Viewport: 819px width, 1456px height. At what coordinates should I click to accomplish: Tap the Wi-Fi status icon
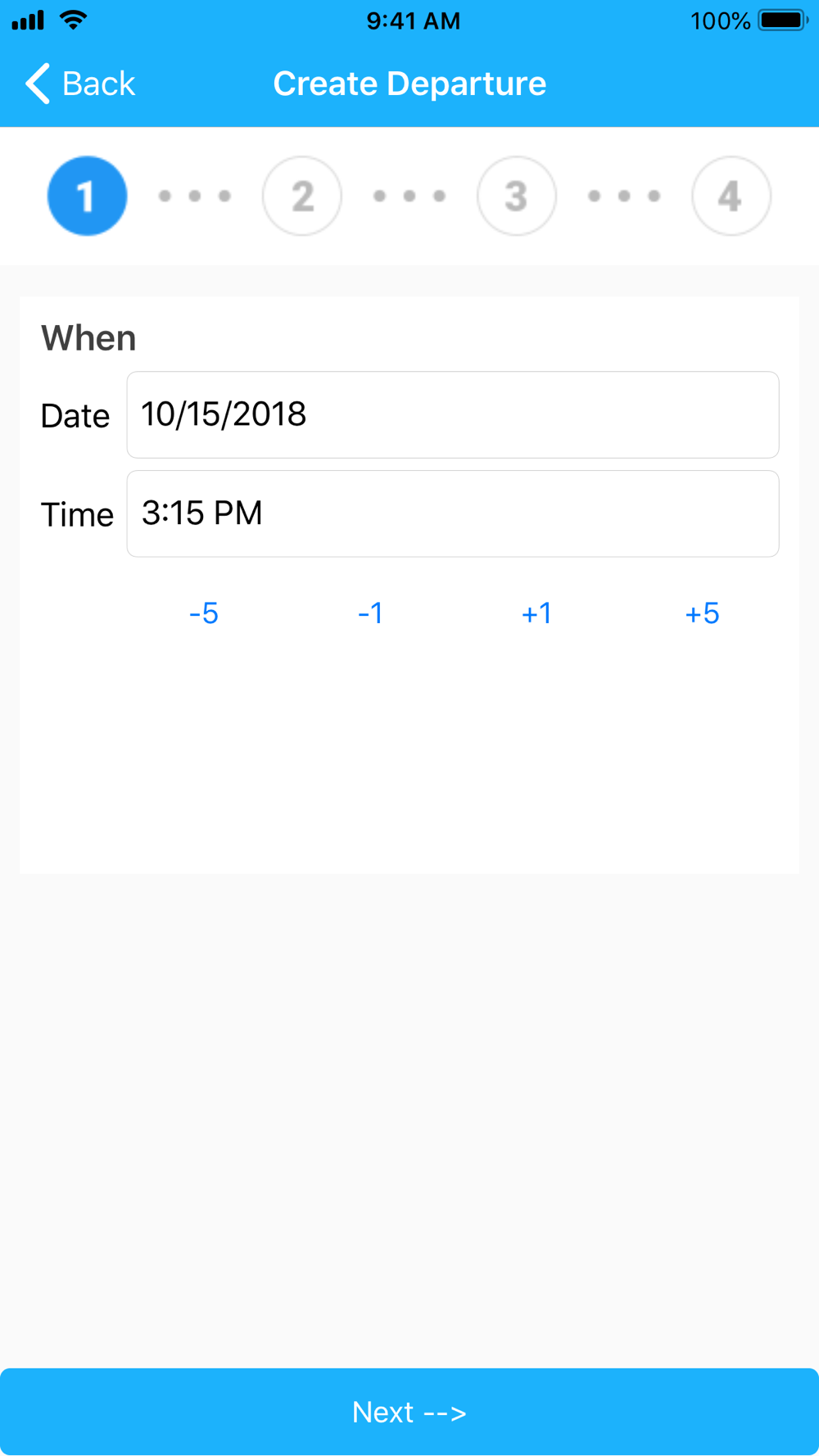(x=74, y=20)
